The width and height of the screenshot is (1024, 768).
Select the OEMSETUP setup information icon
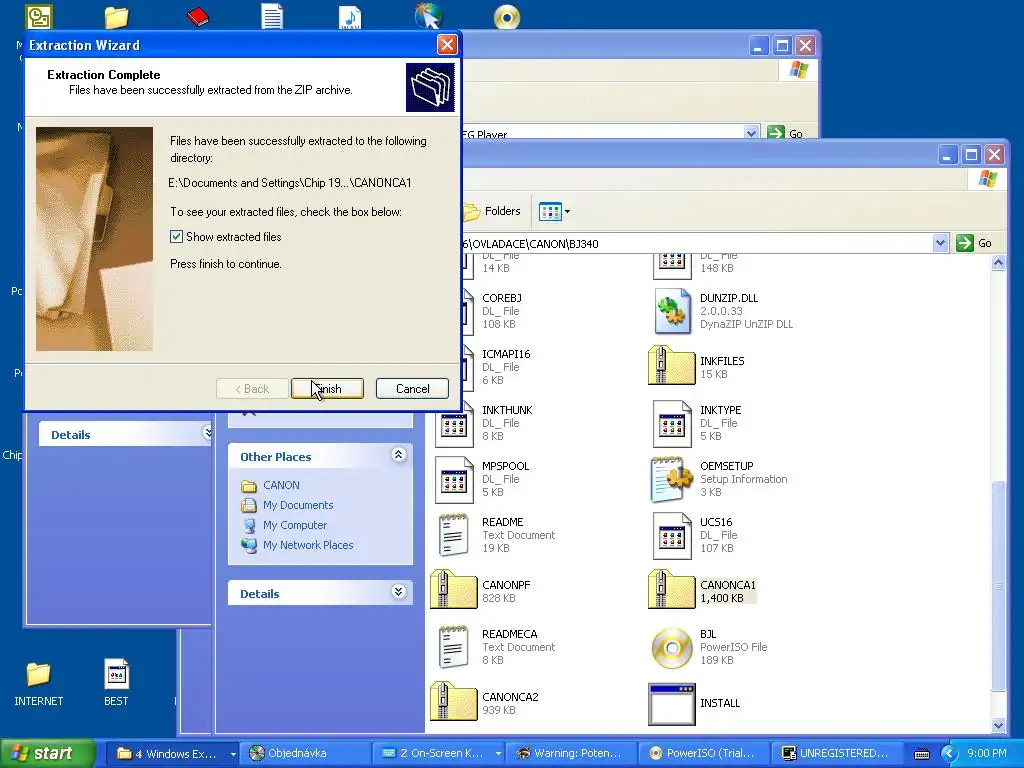[x=671, y=479]
